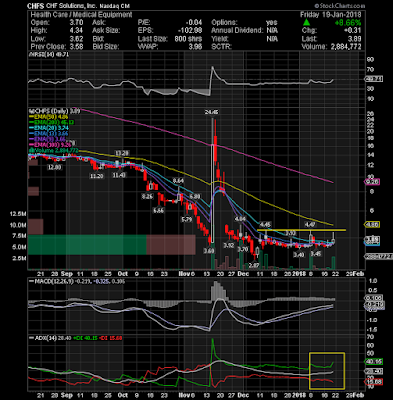
Task: Select the yellow EMA(50) legend entry
Action: pos(49,117)
